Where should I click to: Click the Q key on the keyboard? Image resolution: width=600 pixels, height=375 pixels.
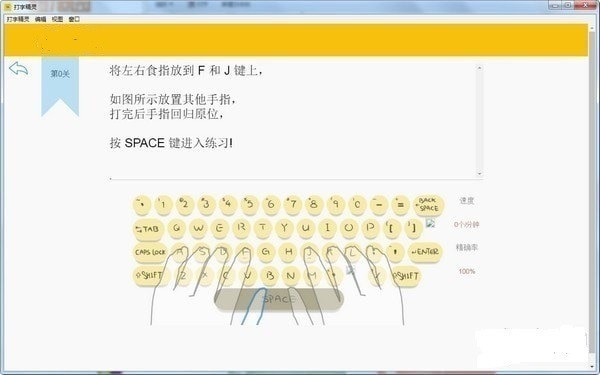176,228
